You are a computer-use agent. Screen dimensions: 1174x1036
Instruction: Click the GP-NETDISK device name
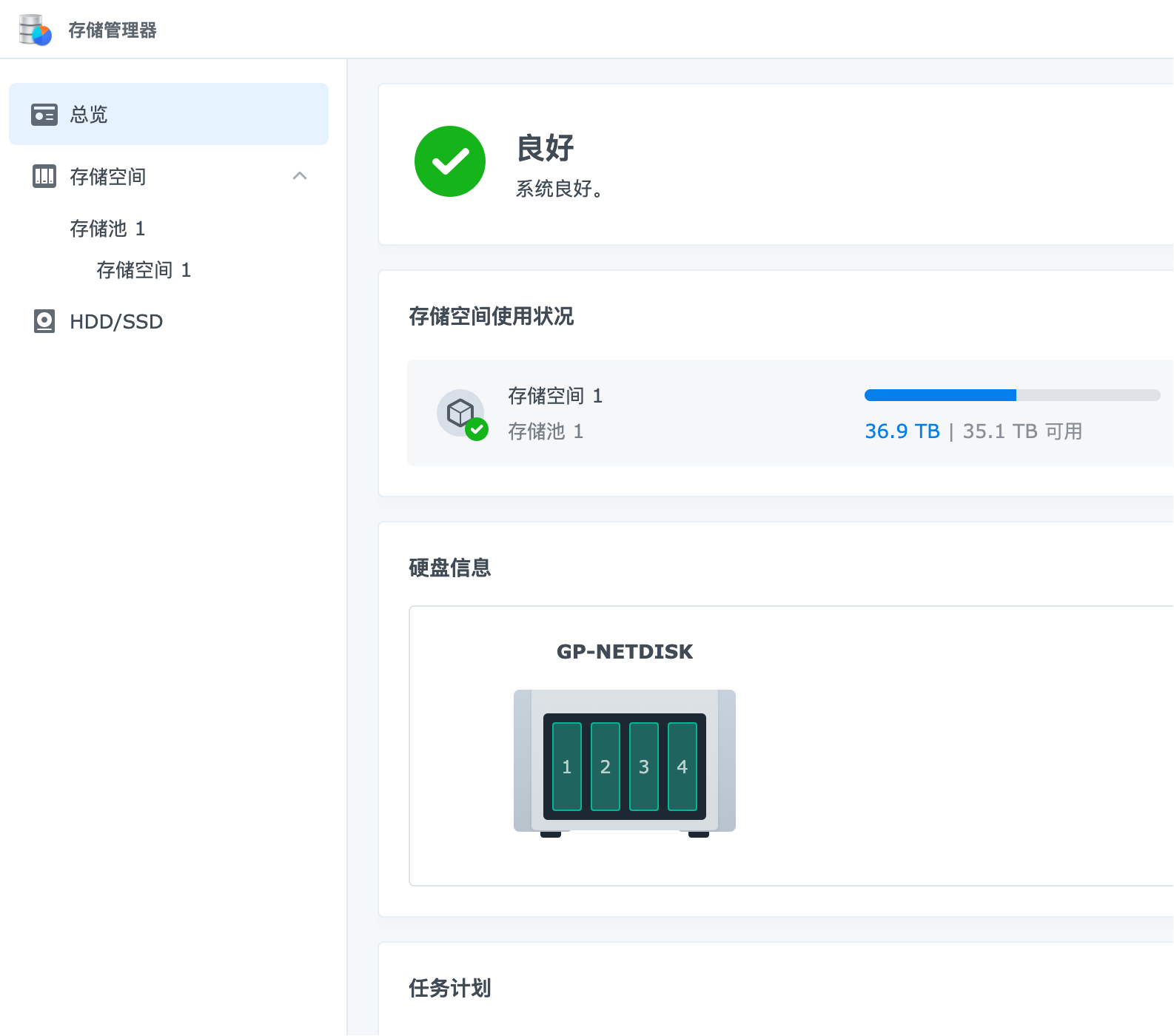click(x=625, y=652)
